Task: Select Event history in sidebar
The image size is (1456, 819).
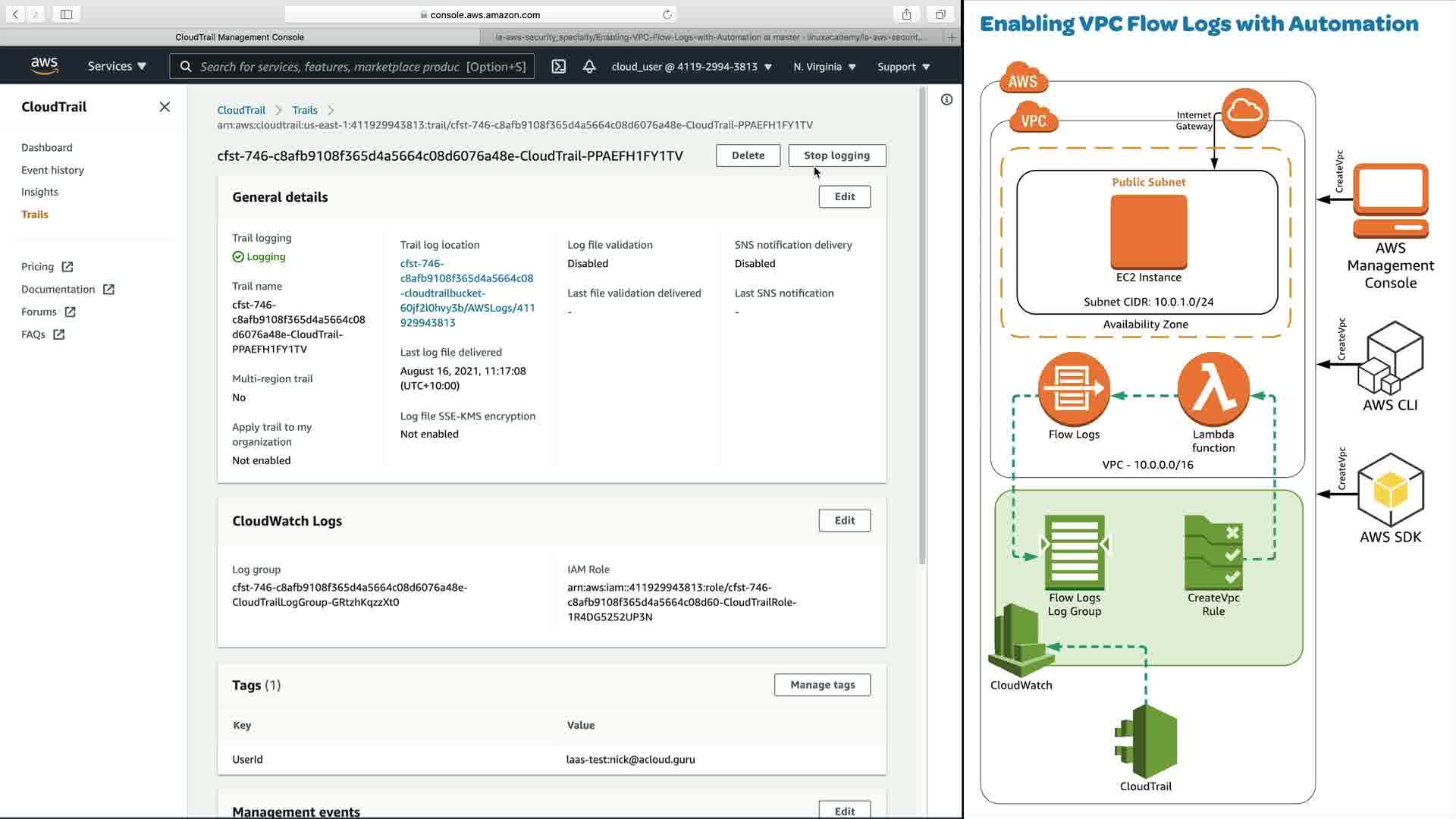Action: 52,170
